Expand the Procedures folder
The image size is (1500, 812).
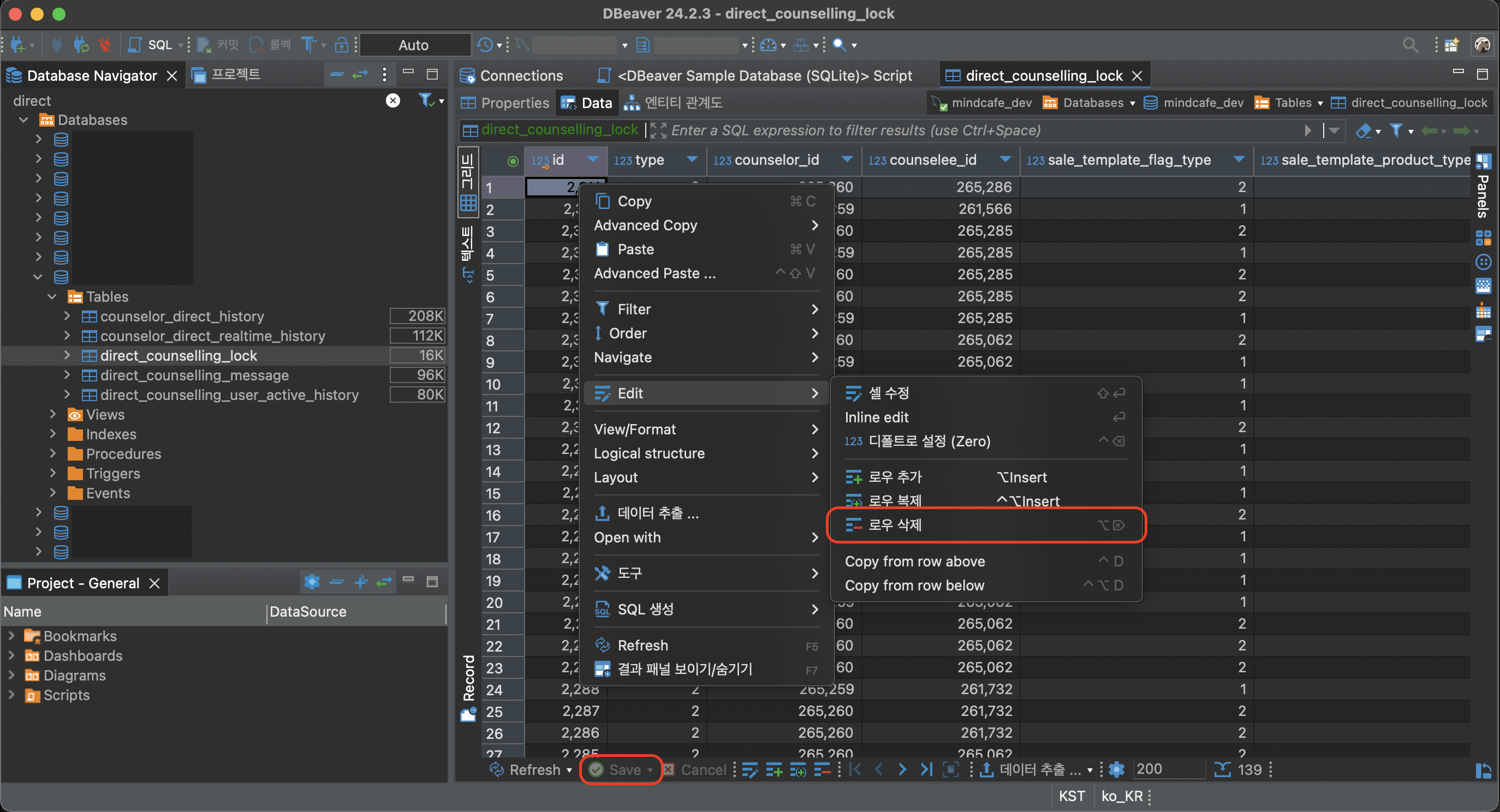53,453
